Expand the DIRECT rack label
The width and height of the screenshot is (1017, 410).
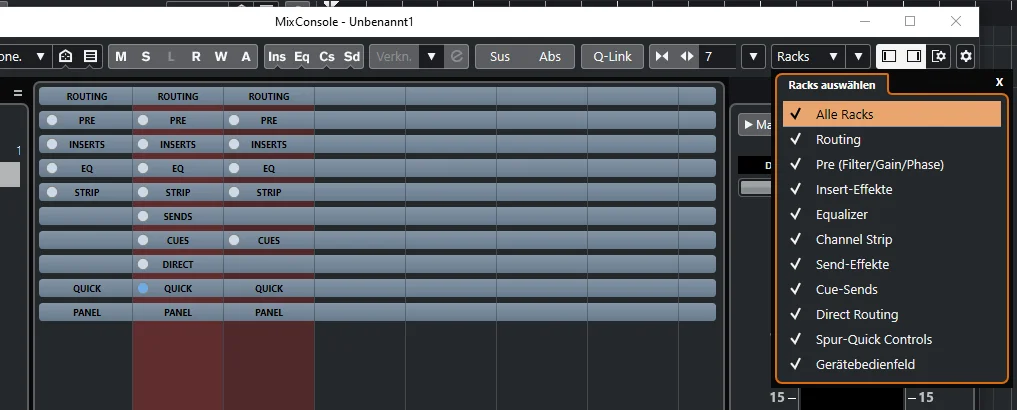tap(178, 264)
